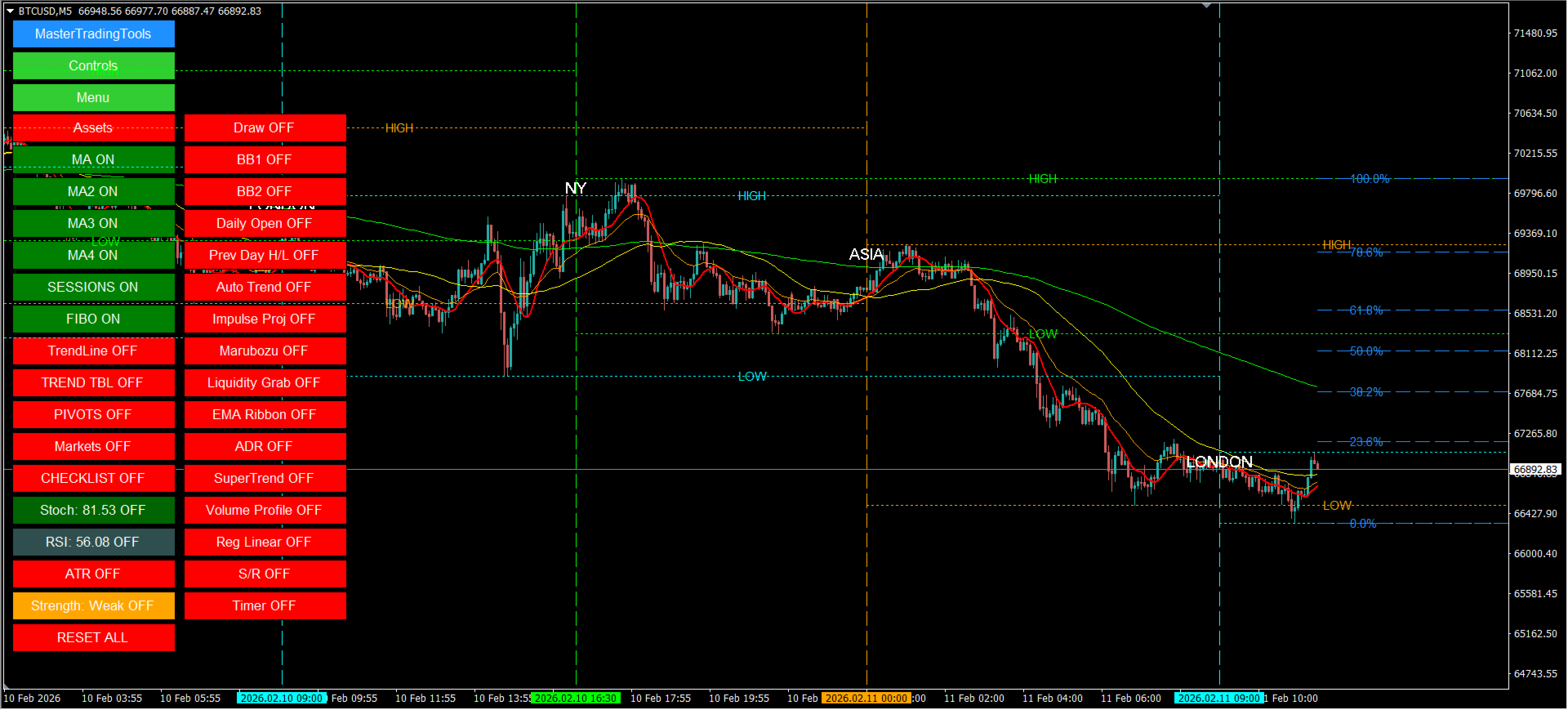Turn off the MA2 ON toggle
This screenshot has width=1568, height=710.
[x=94, y=192]
